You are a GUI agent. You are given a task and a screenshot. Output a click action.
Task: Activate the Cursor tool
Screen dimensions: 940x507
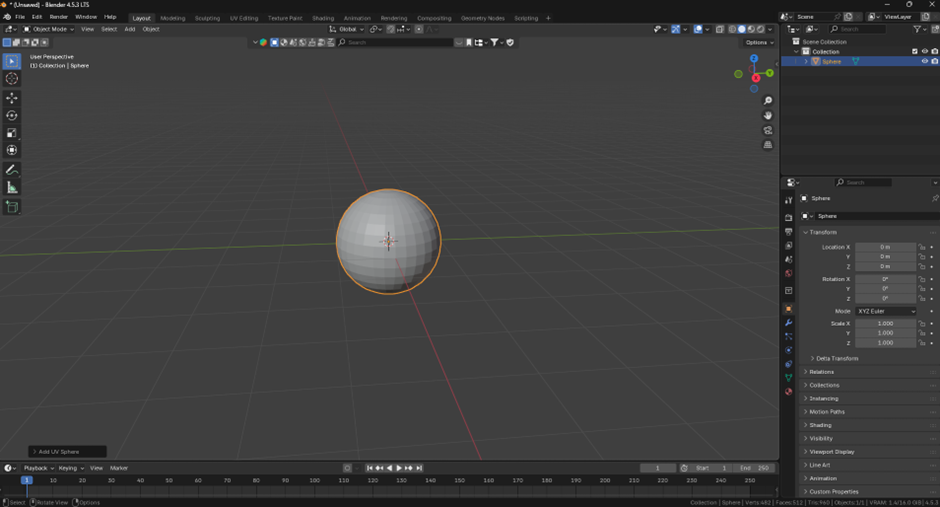(12, 79)
